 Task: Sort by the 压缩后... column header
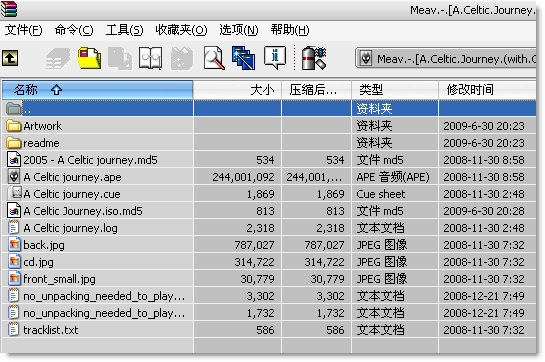pyautogui.click(x=317, y=90)
